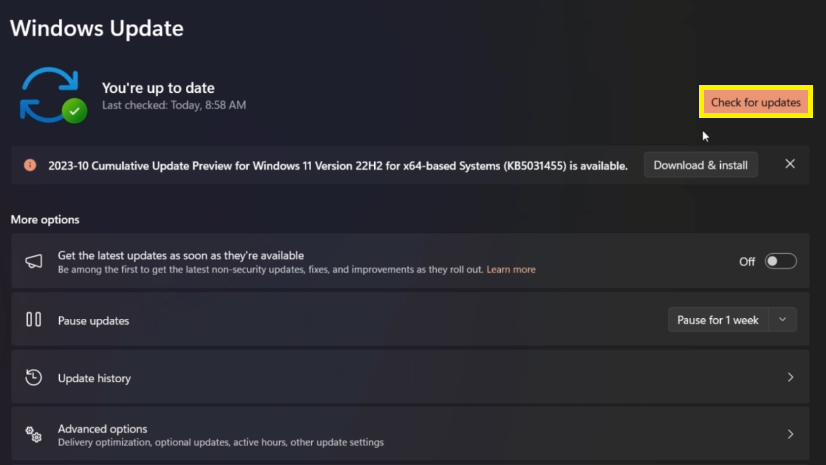The image size is (826, 465).
Task: Enable get latest updates toggle switch
Action: point(780,261)
